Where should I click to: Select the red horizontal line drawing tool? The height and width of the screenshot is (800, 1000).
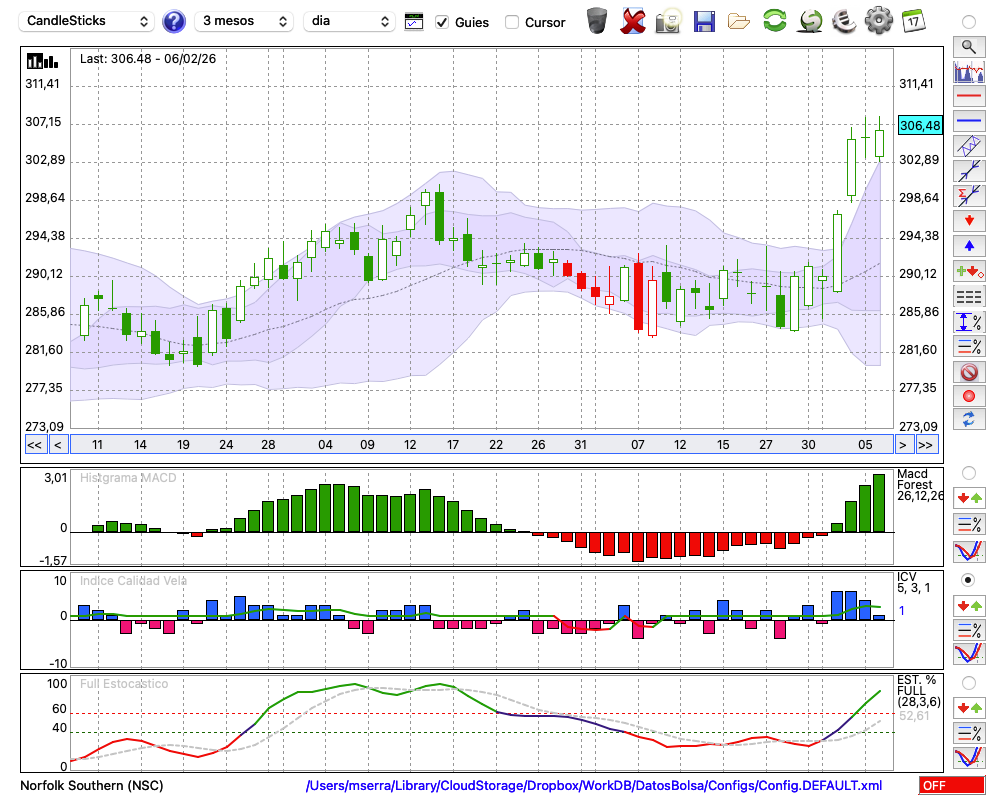[x=968, y=97]
